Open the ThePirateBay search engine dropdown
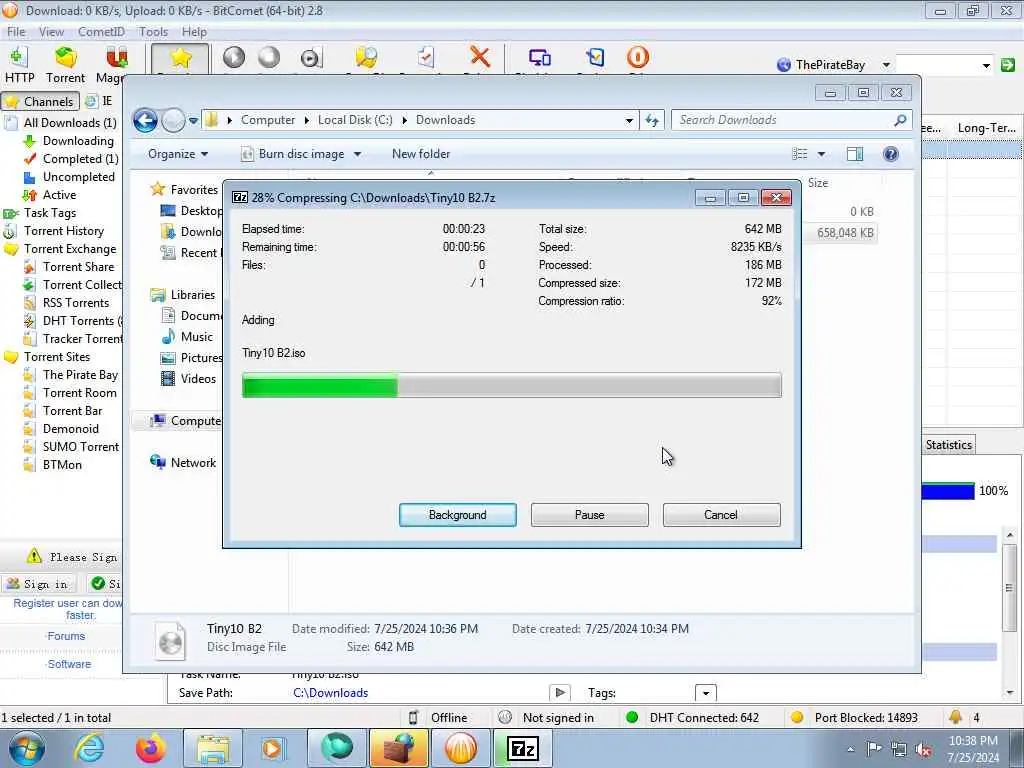This screenshot has width=1024, height=768. (x=886, y=65)
